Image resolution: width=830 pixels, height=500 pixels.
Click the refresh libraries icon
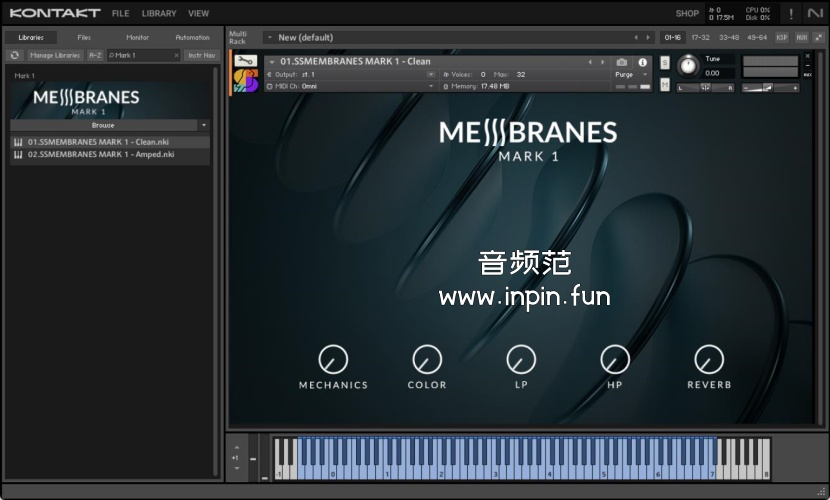point(16,55)
